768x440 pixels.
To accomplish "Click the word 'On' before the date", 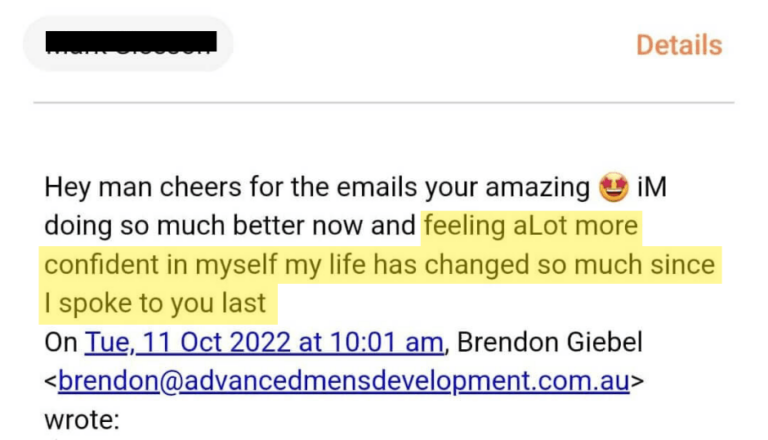I will tap(61, 342).
